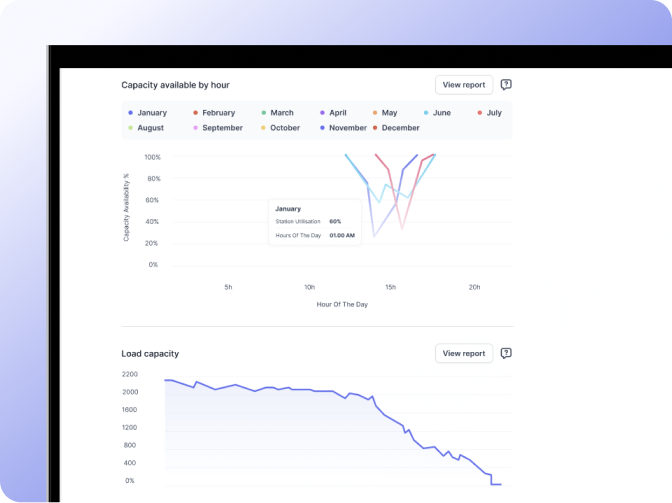The image size is (672, 503).
Task: Select October legend color dot
Action: pos(263,128)
